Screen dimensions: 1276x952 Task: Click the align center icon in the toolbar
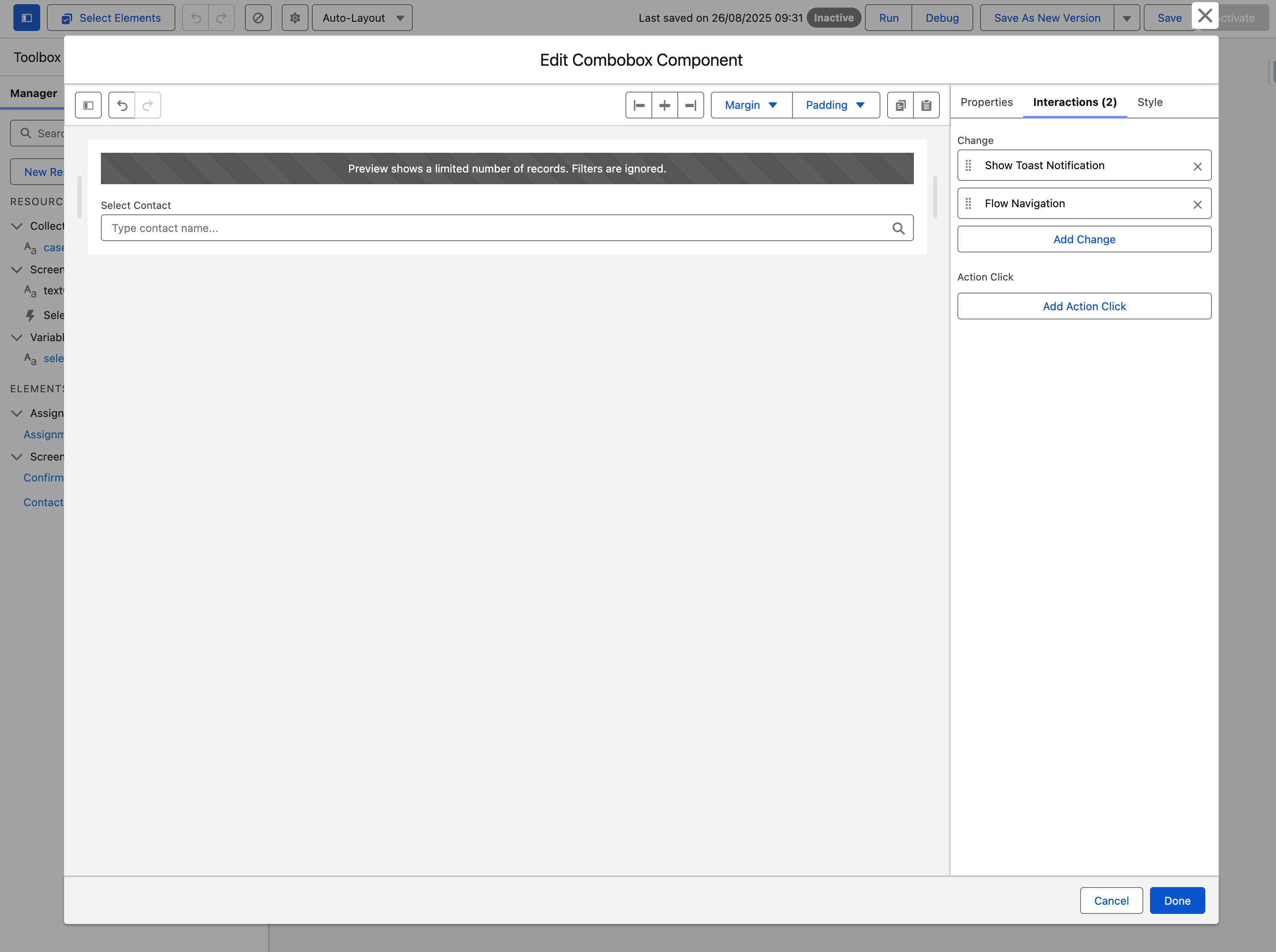[x=664, y=105]
